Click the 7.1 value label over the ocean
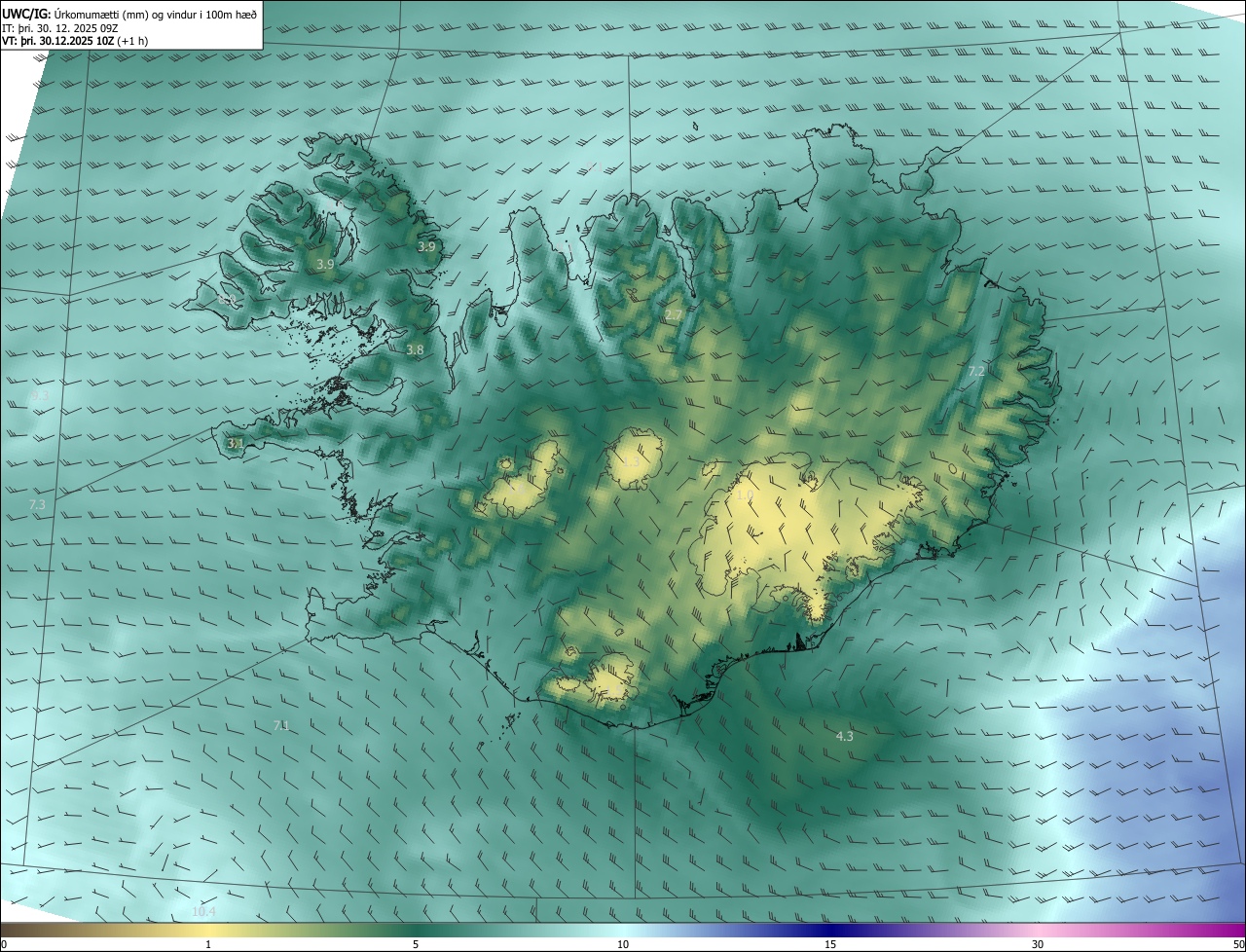 [281, 725]
